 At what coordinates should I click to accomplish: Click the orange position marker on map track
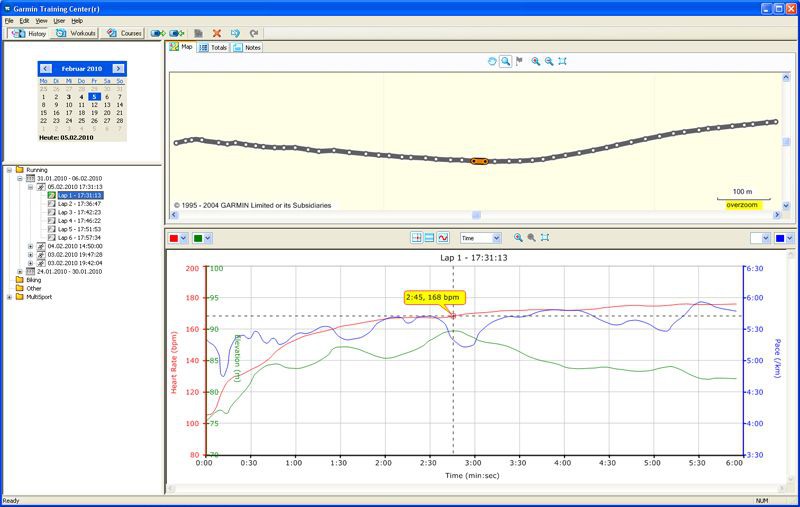click(479, 161)
